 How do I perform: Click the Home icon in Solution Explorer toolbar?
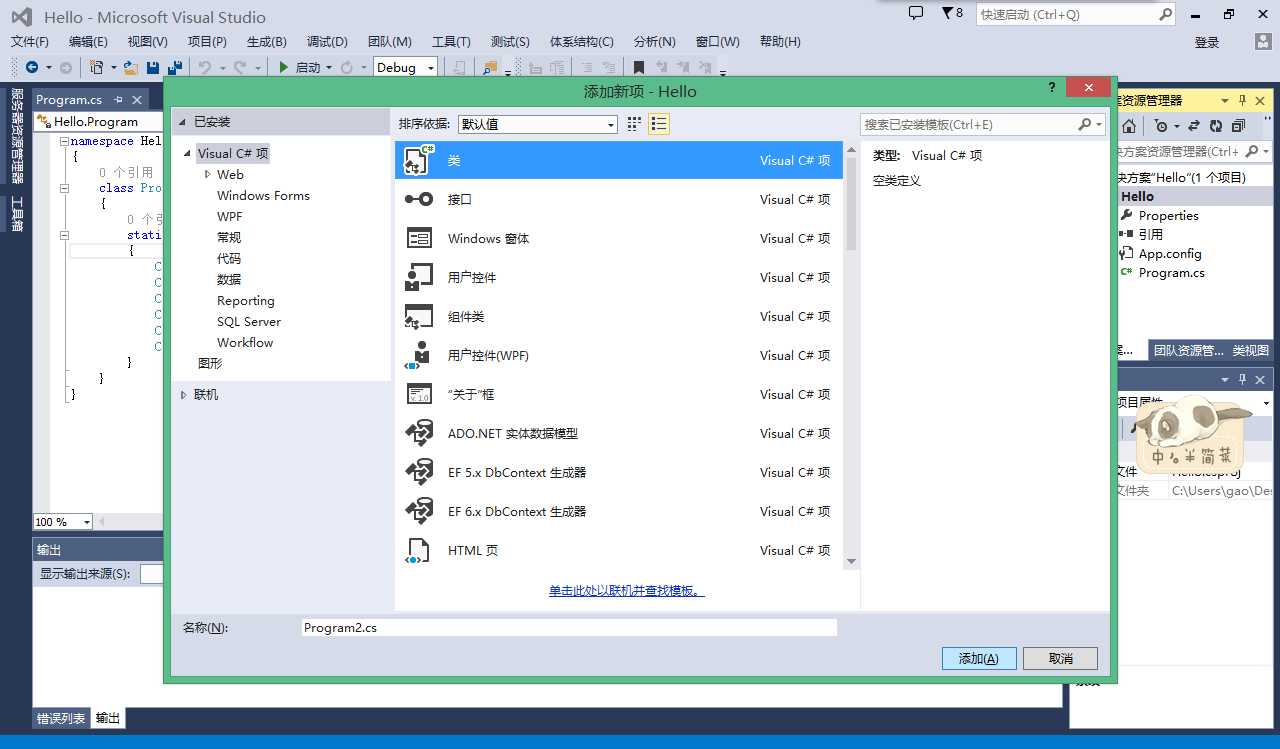[x=1129, y=126]
